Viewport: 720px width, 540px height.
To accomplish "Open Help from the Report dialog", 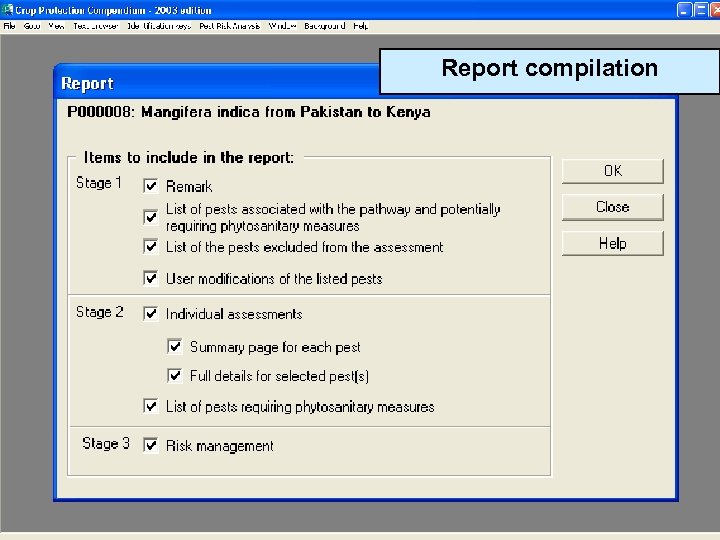I will click(613, 243).
